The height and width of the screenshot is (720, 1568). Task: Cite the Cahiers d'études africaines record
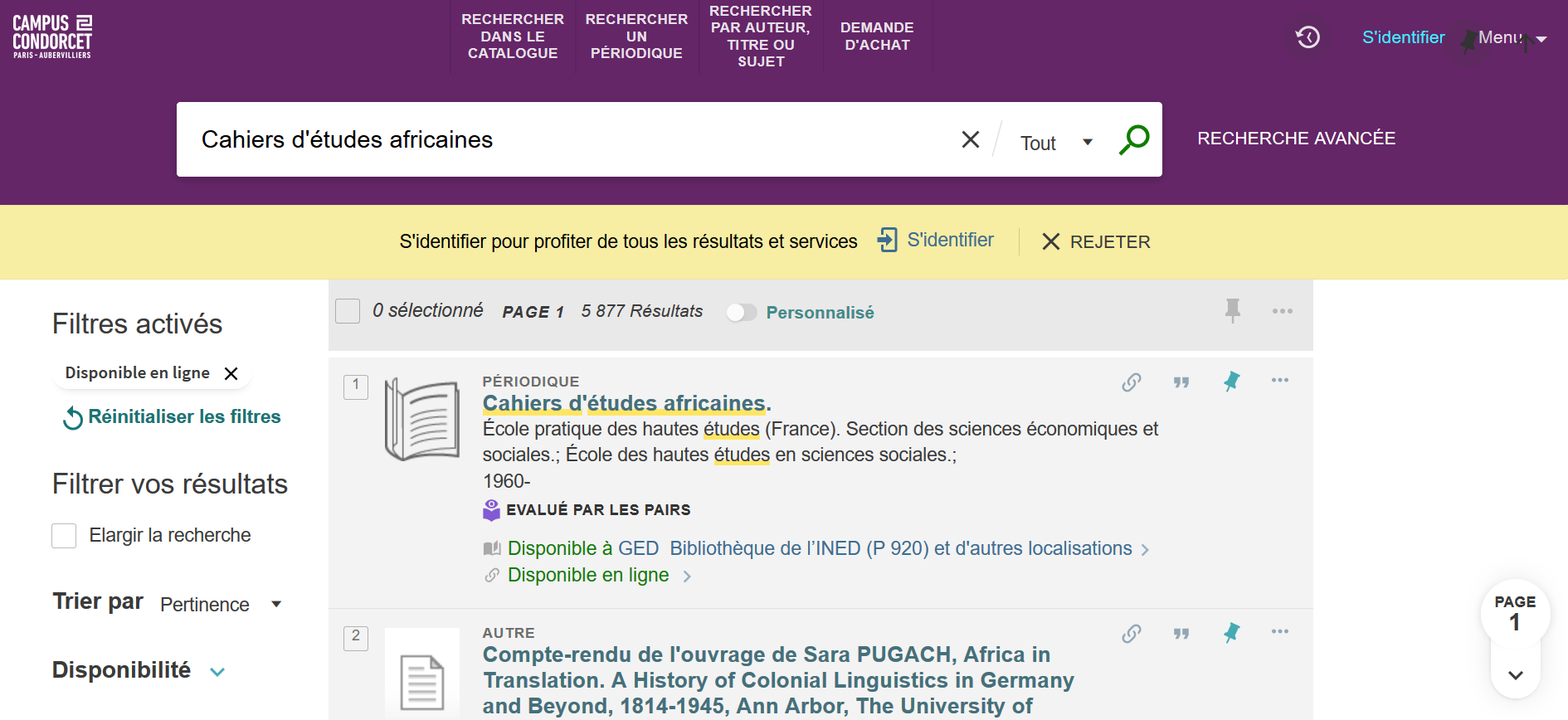tap(1181, 382)
